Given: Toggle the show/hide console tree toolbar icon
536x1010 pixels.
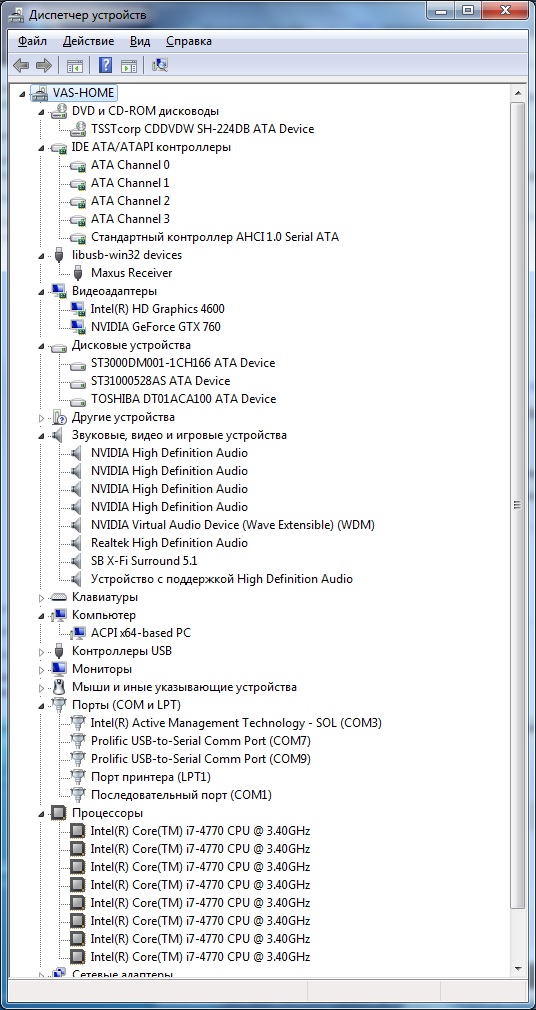Looking at the screenshot, I should point(75,65).
